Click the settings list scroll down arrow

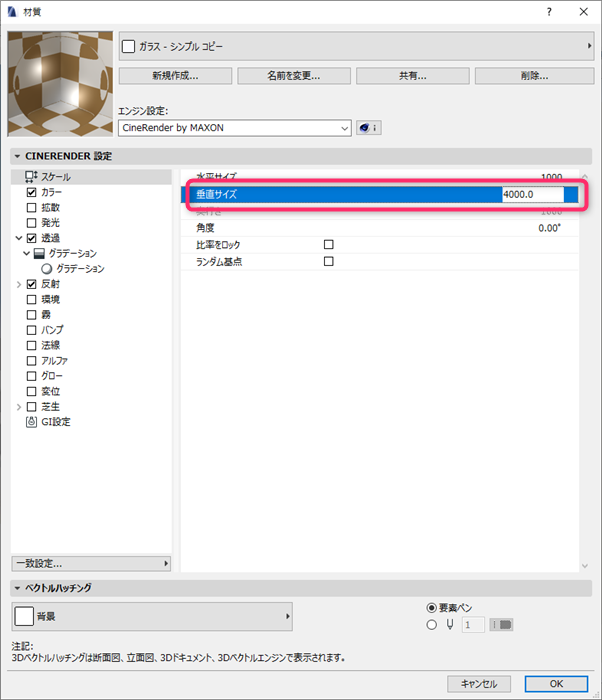pyautogui.click(x=585, y=566)
